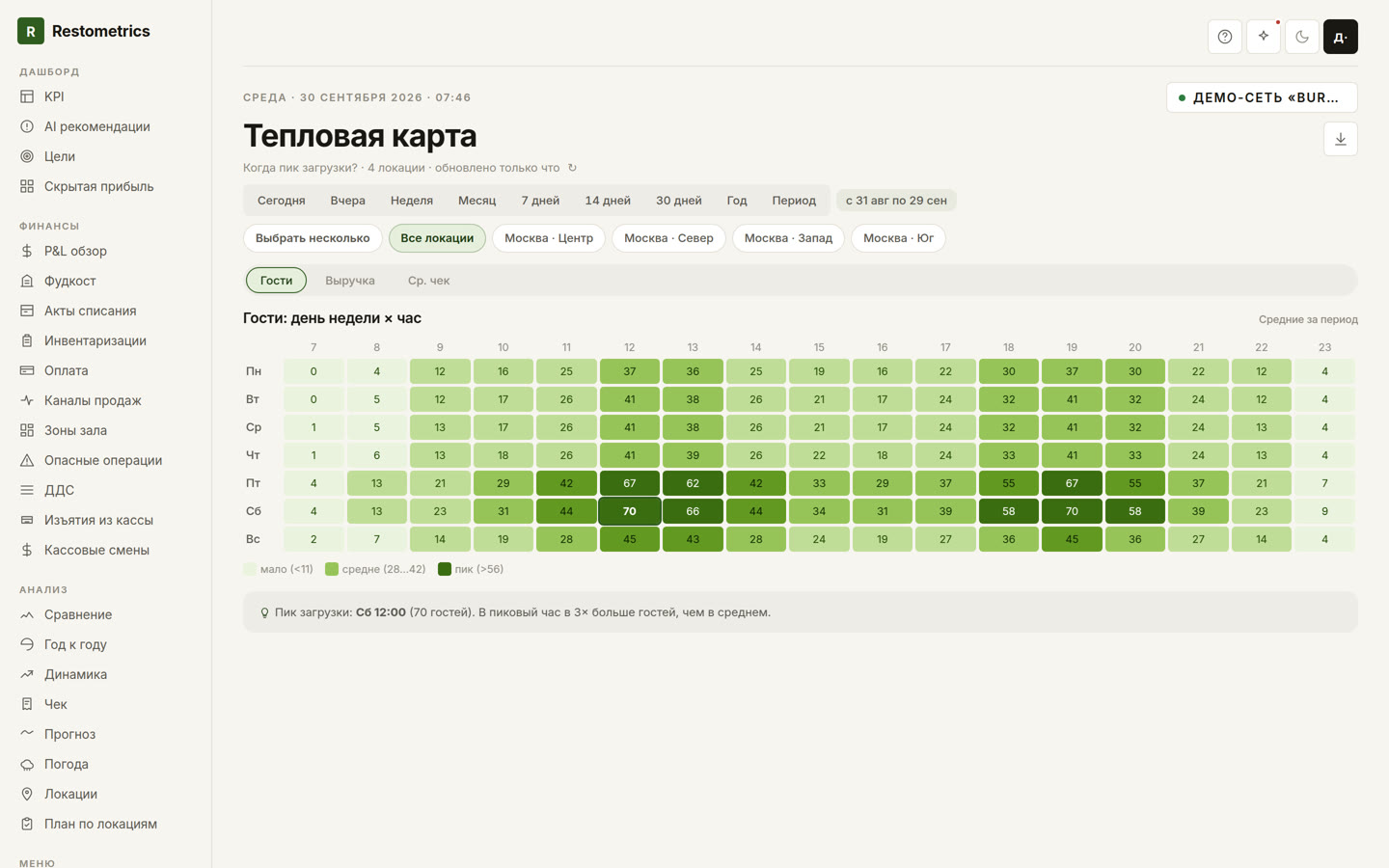Click the ДДС lines icon
1389x868 pixels.
coord(27,490)
